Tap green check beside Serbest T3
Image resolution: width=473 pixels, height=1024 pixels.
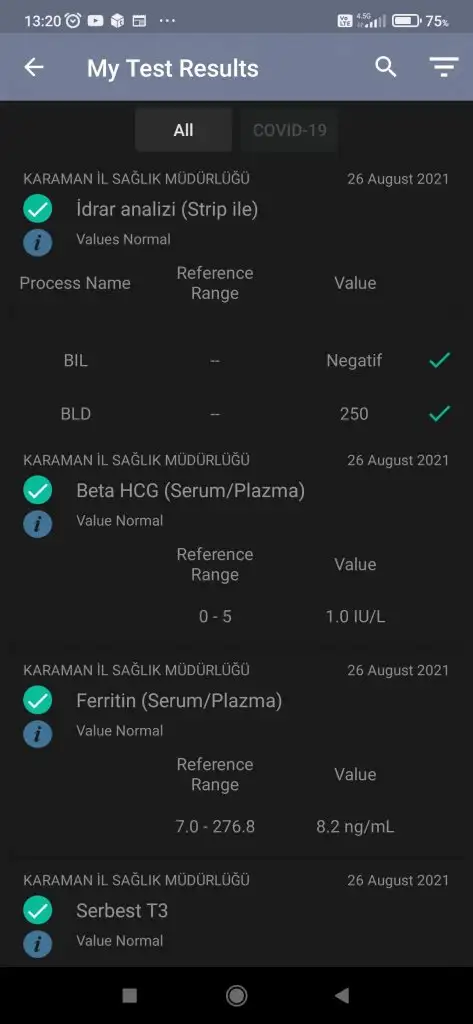(x=38, y=911)
